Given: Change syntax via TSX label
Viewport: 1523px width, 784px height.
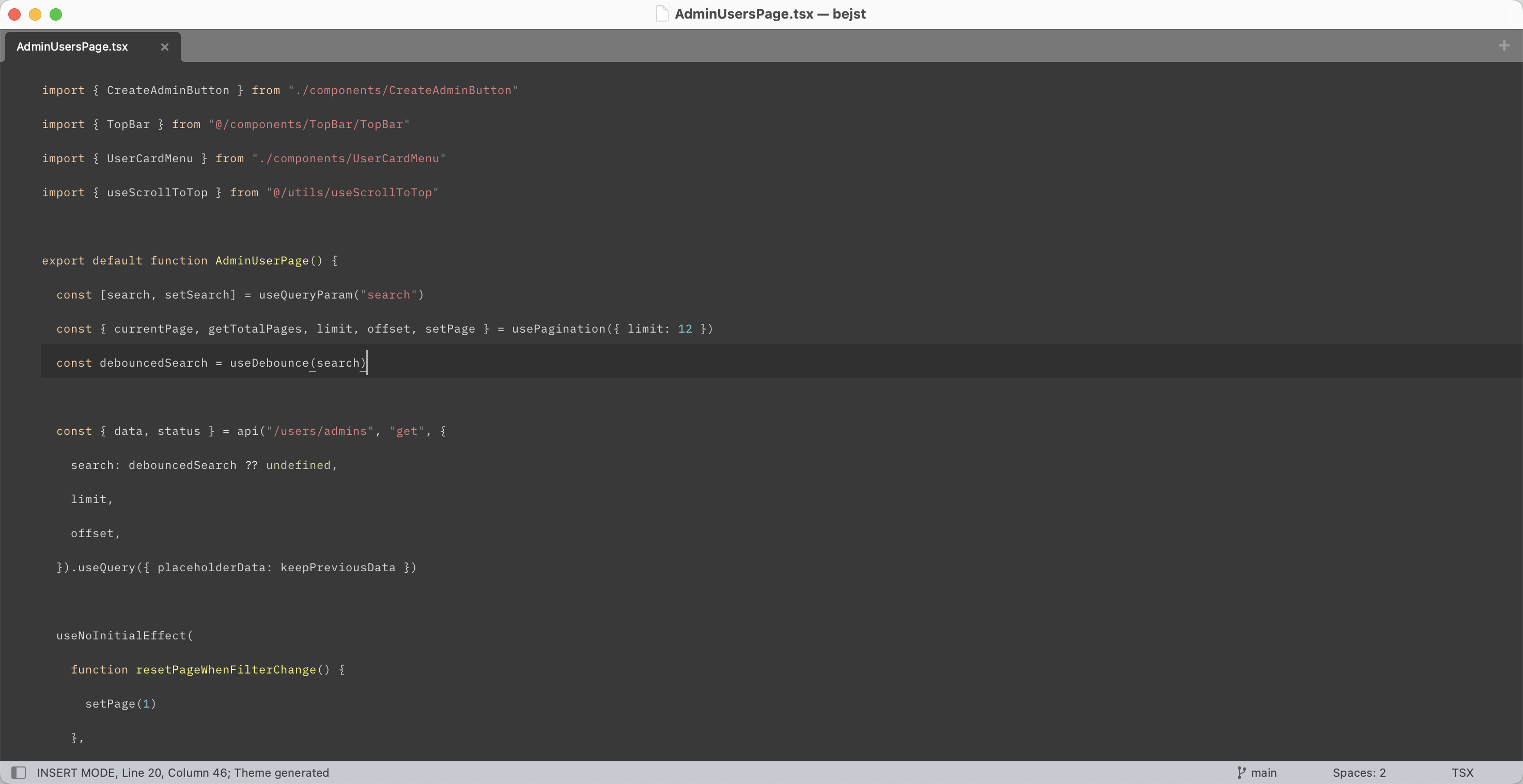Looking at the screenshot, I should click(x=1462, y=772).
